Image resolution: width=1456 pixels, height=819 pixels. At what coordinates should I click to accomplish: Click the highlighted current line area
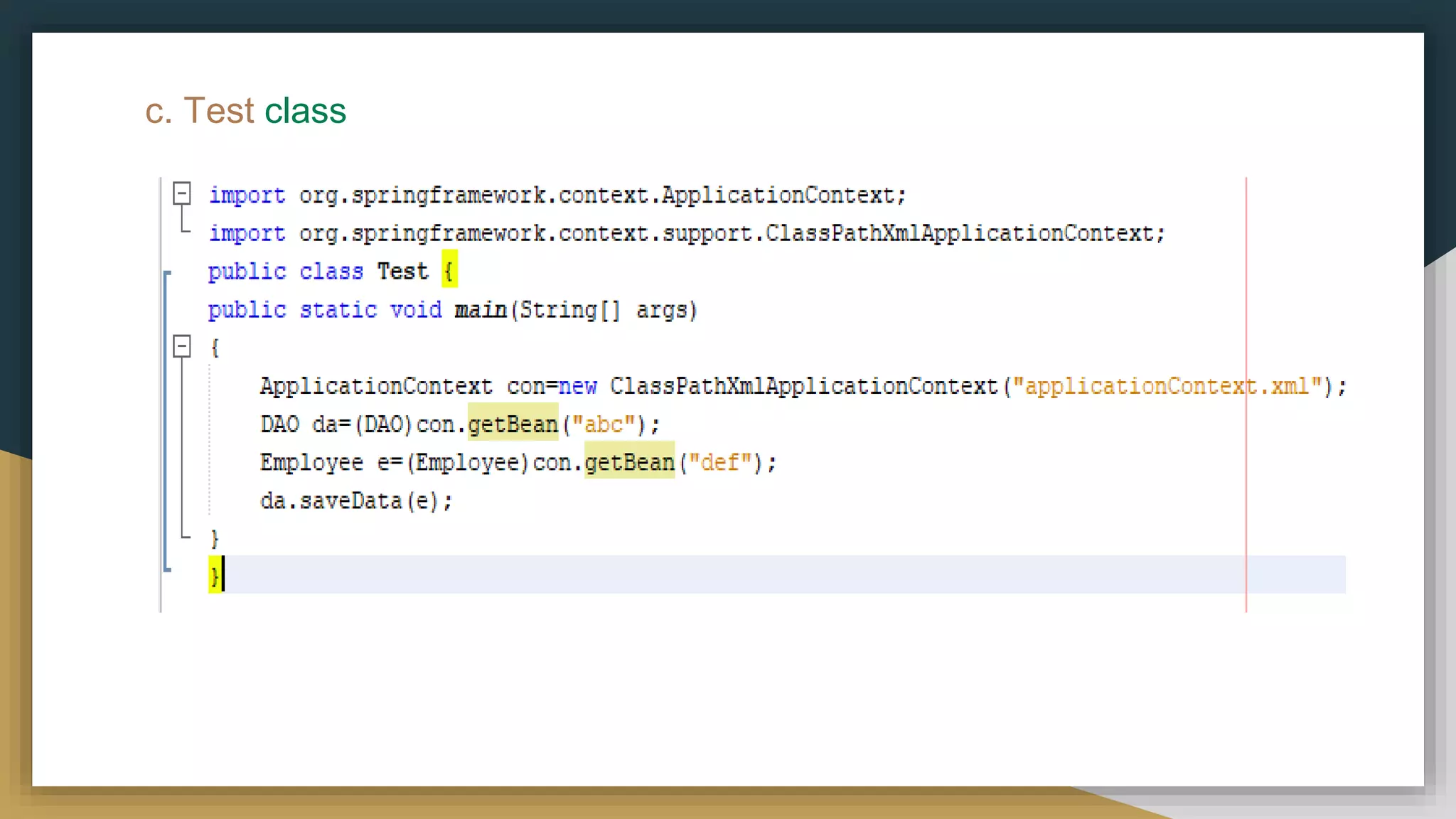point(711,574)
